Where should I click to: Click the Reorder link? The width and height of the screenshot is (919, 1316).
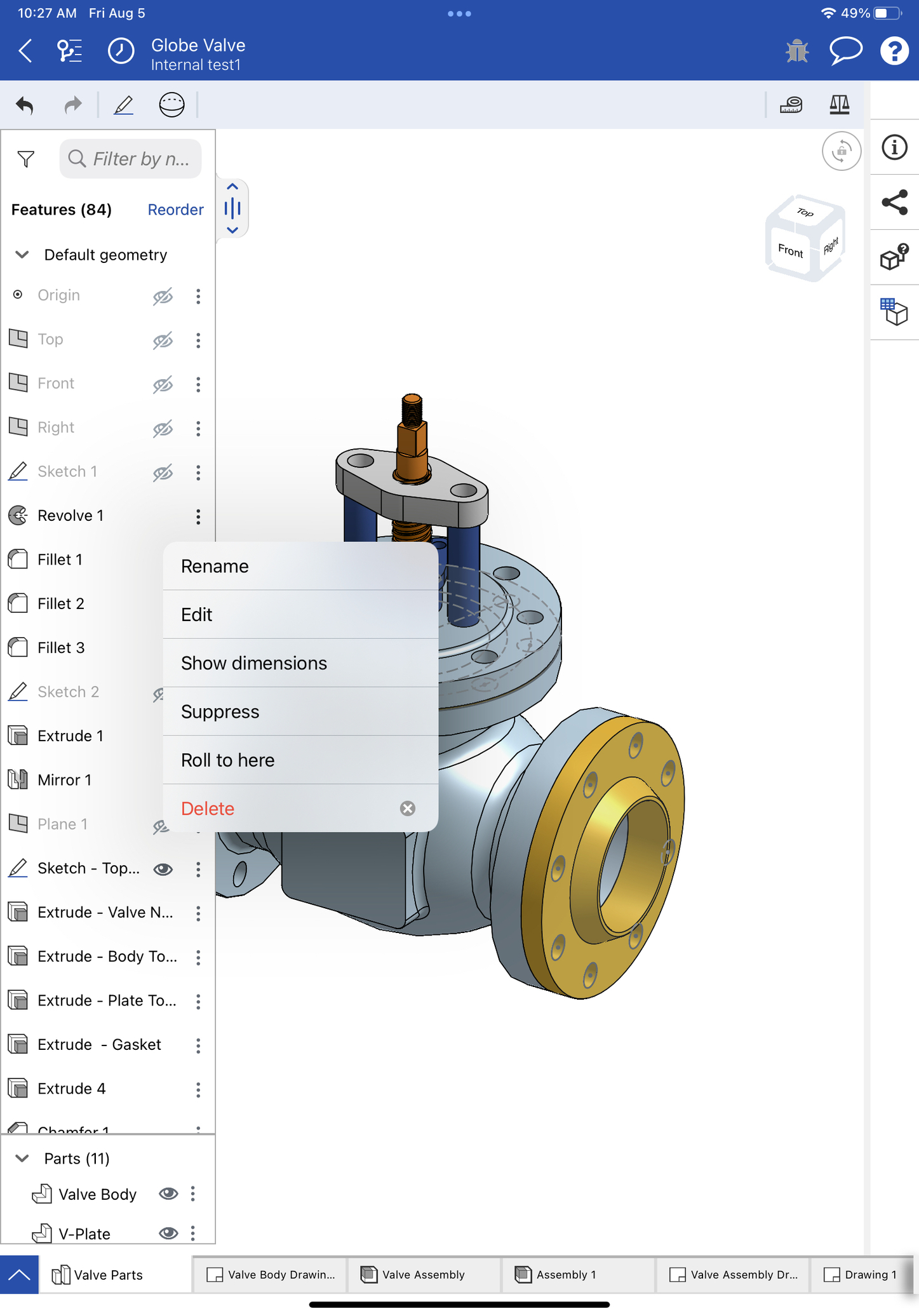(175, 210)
